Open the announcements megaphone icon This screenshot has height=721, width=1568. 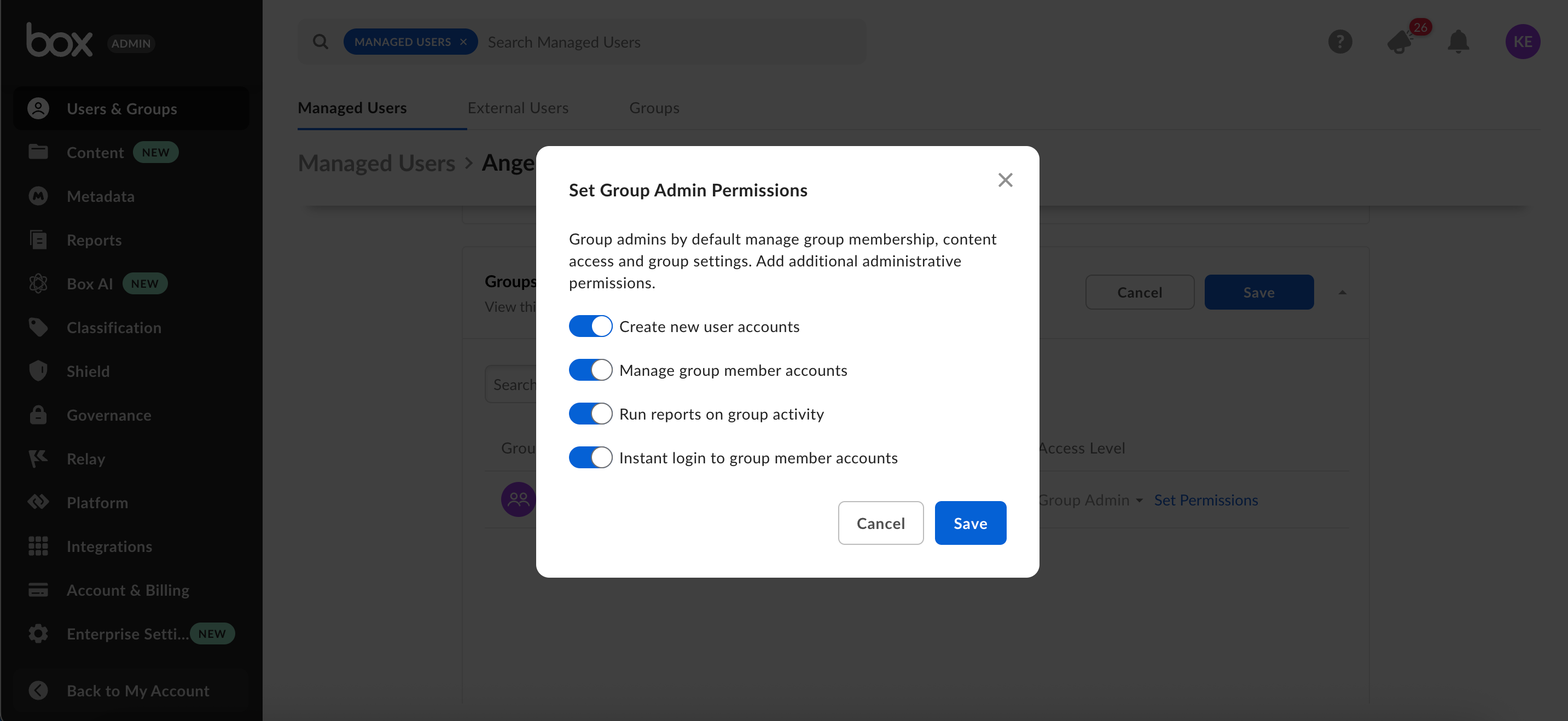coord(1401,42)
